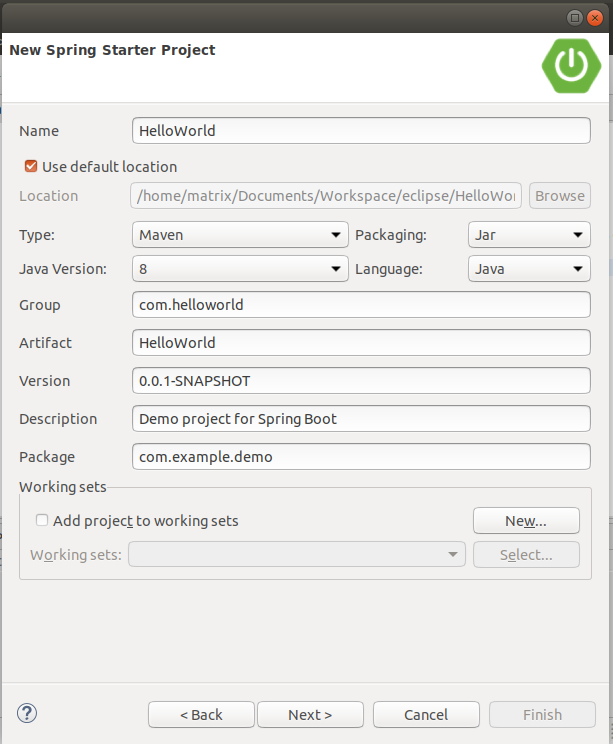The width and height of the screenshot is (613, 744).
Task: Focus the Description input field
Action: click(x=361, y=418)
